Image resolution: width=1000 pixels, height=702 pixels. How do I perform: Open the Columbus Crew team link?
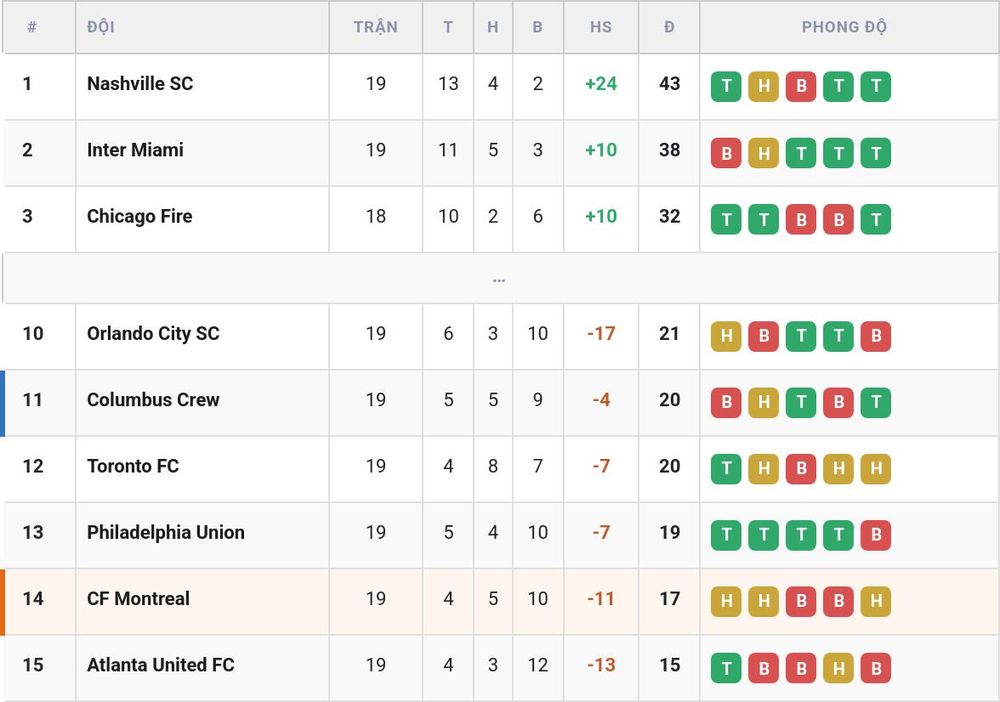(153, 400)
